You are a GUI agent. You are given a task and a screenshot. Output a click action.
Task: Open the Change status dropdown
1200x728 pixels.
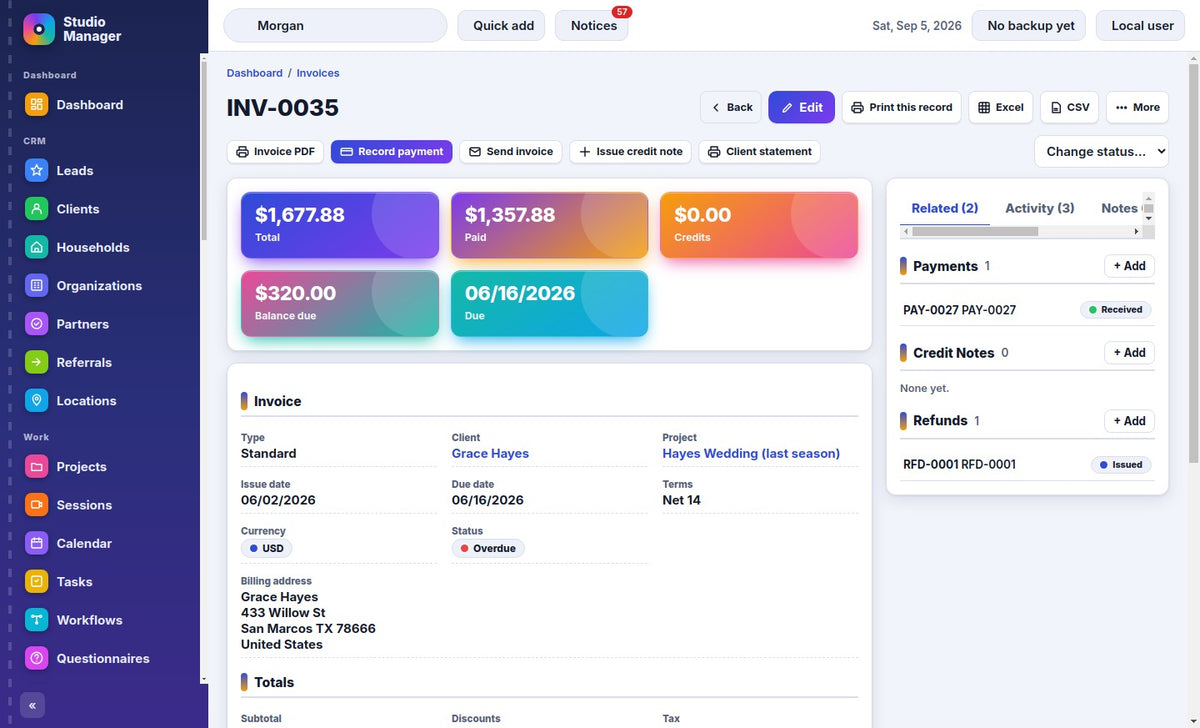click(x=1101, y=151)
